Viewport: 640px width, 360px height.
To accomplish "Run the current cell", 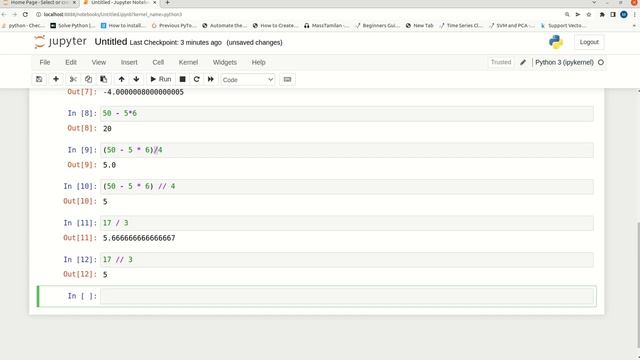I will (161, 79).
